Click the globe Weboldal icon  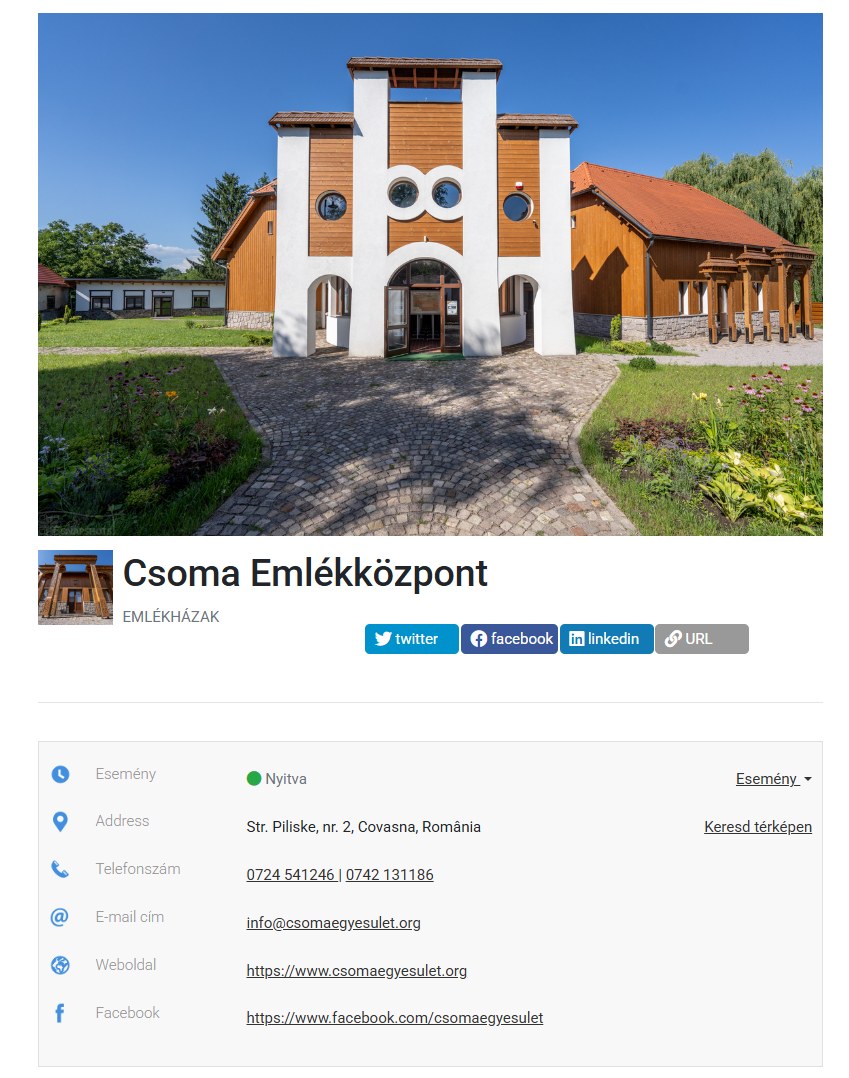coord(60,965)
